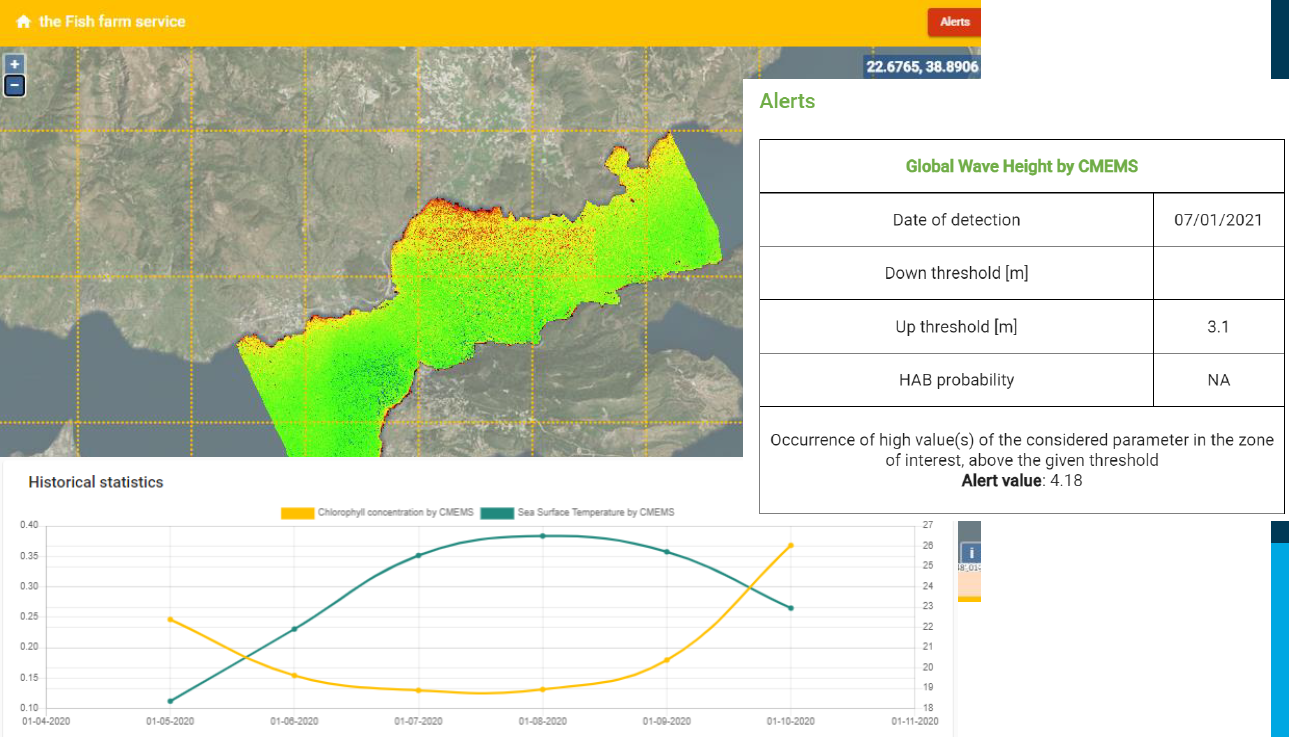Select temperature data point at 01-08-2020
This screenshot has width=1289, height=737.
click(x=543, y=536)
